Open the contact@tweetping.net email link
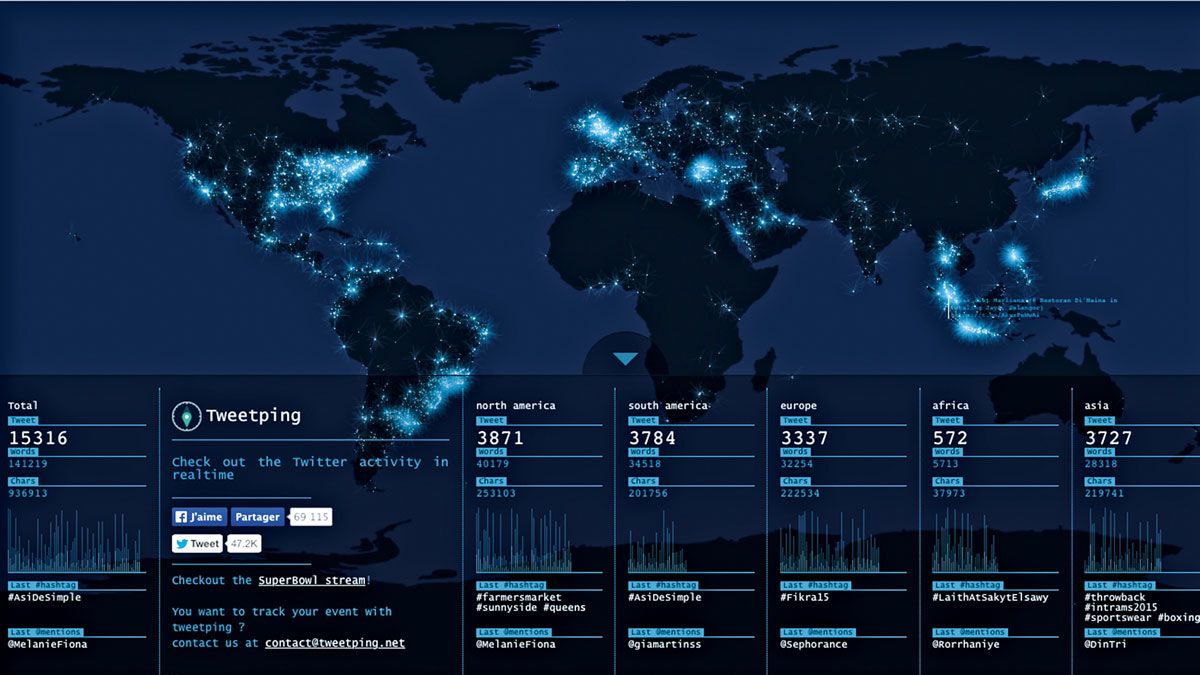This screenshot has width=1200, height=675. [335, 643]
